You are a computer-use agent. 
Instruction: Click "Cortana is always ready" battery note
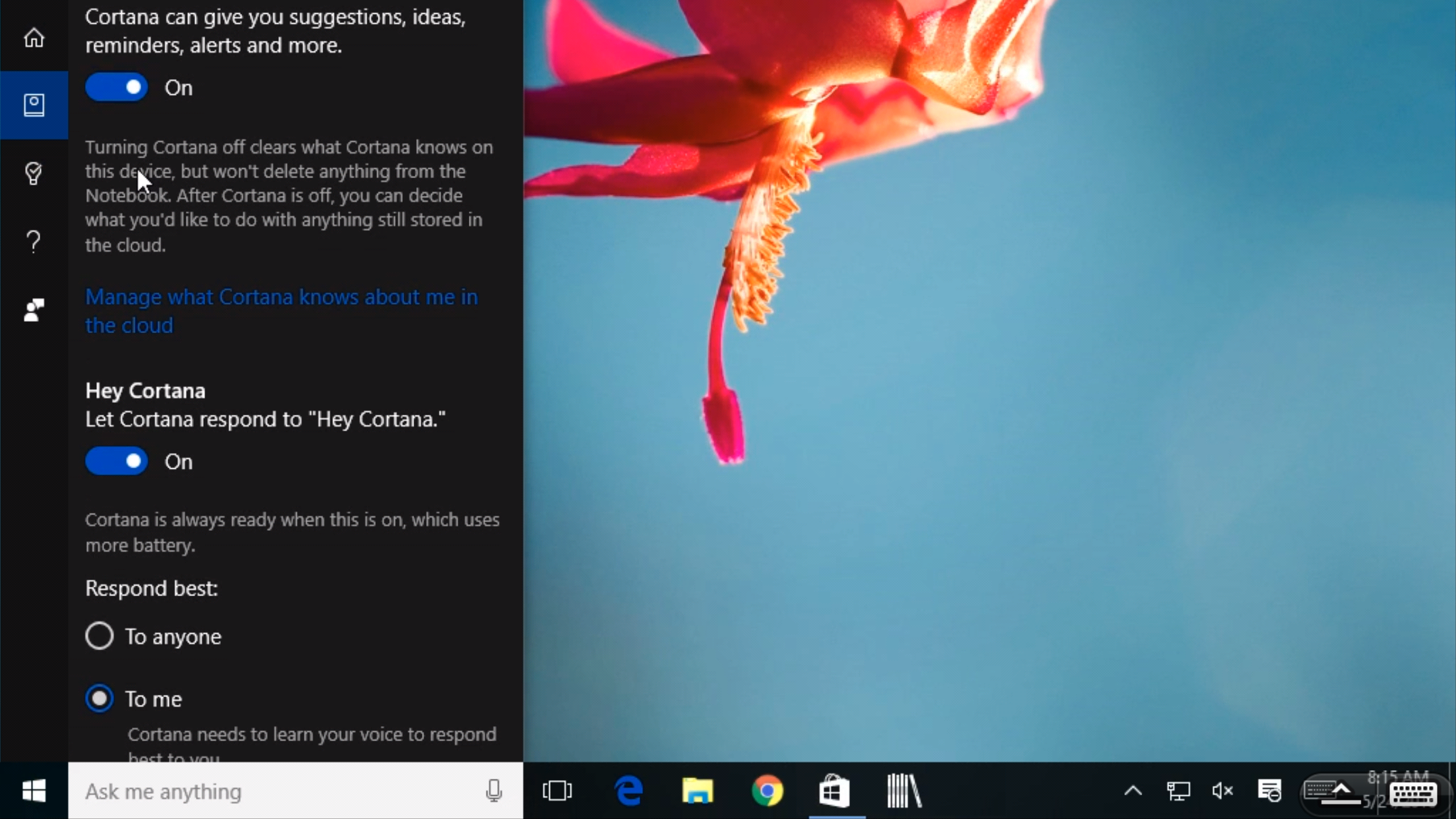(x=292, y=532)
